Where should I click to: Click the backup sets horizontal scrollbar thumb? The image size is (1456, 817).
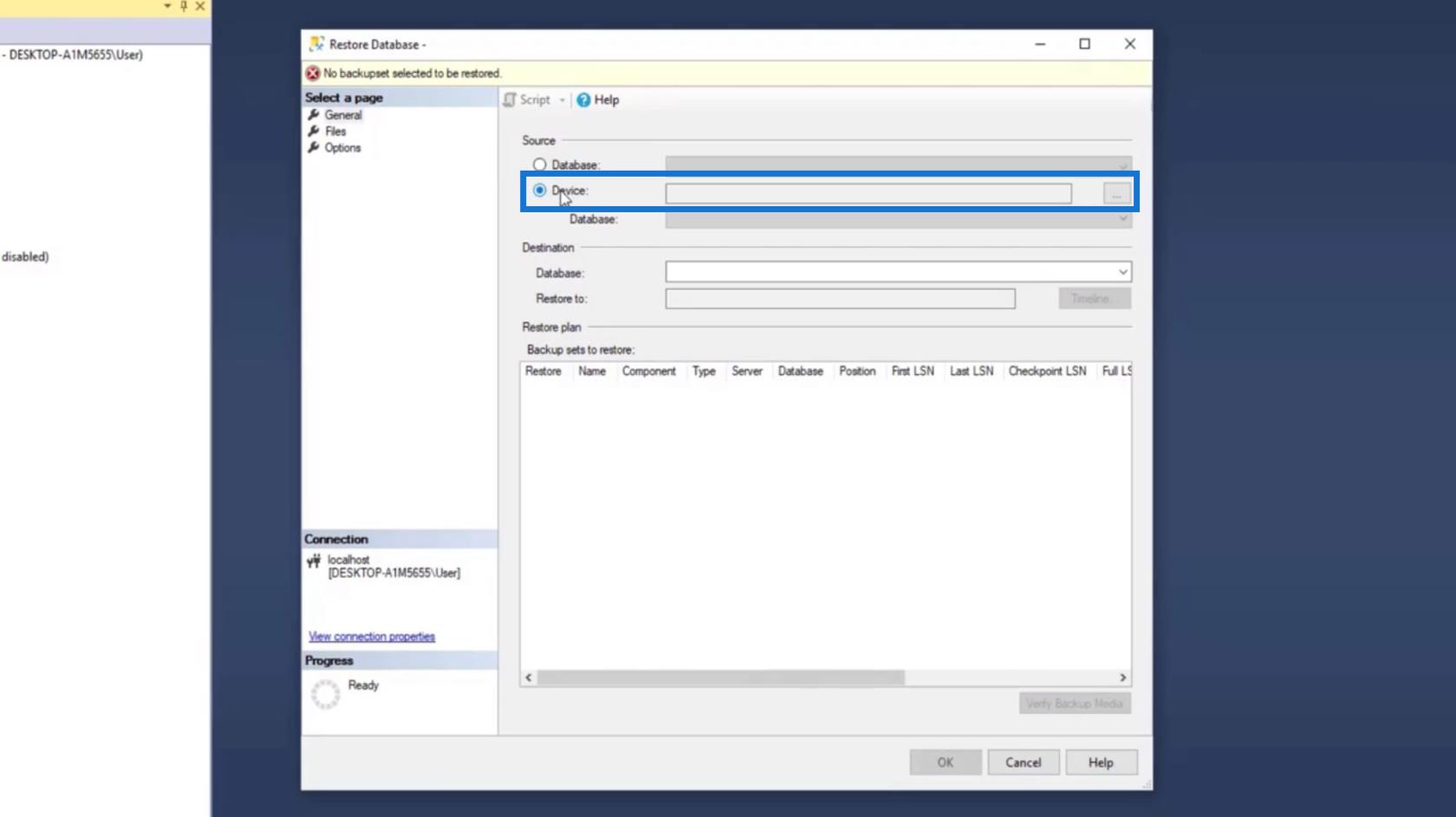point(721,678)
